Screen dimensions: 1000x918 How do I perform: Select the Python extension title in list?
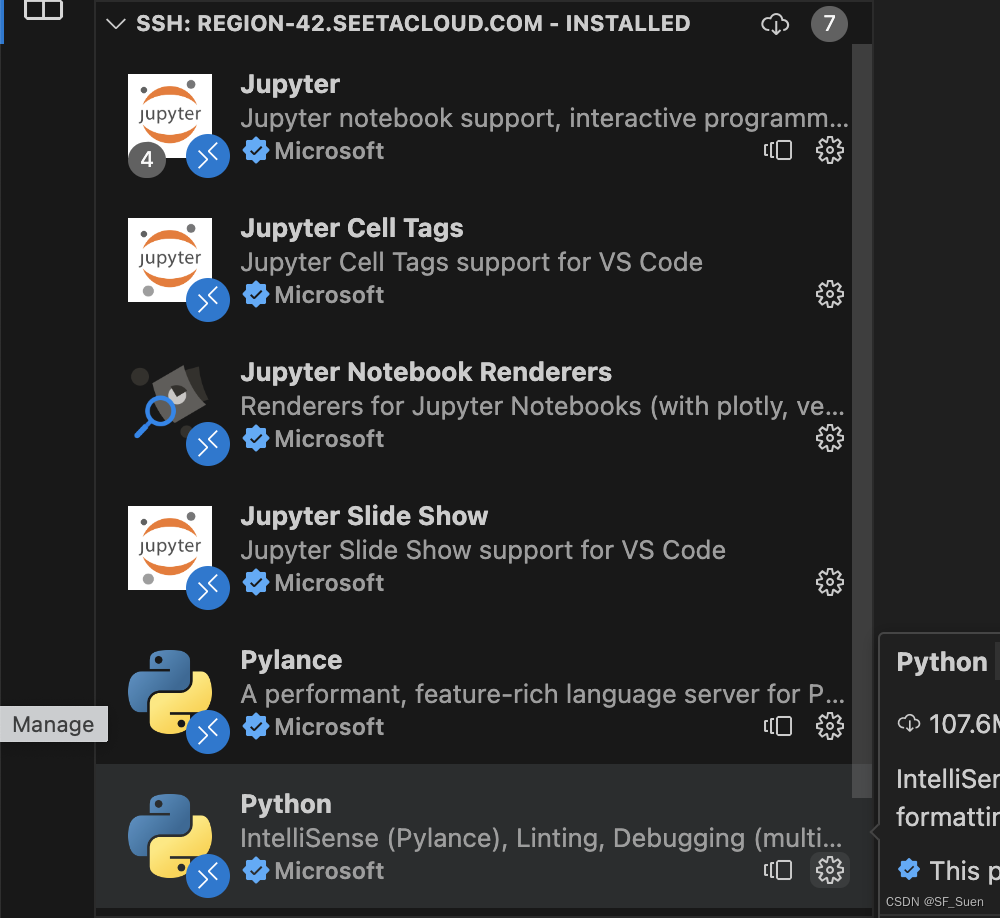pos(286,804)
